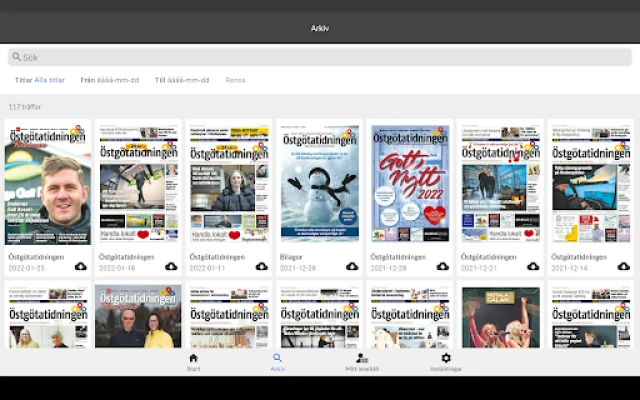This screenshot has height=400, width=640.
Task: Tap cloud download icon for 2022-01-11 issue
Action: [262, 266]
